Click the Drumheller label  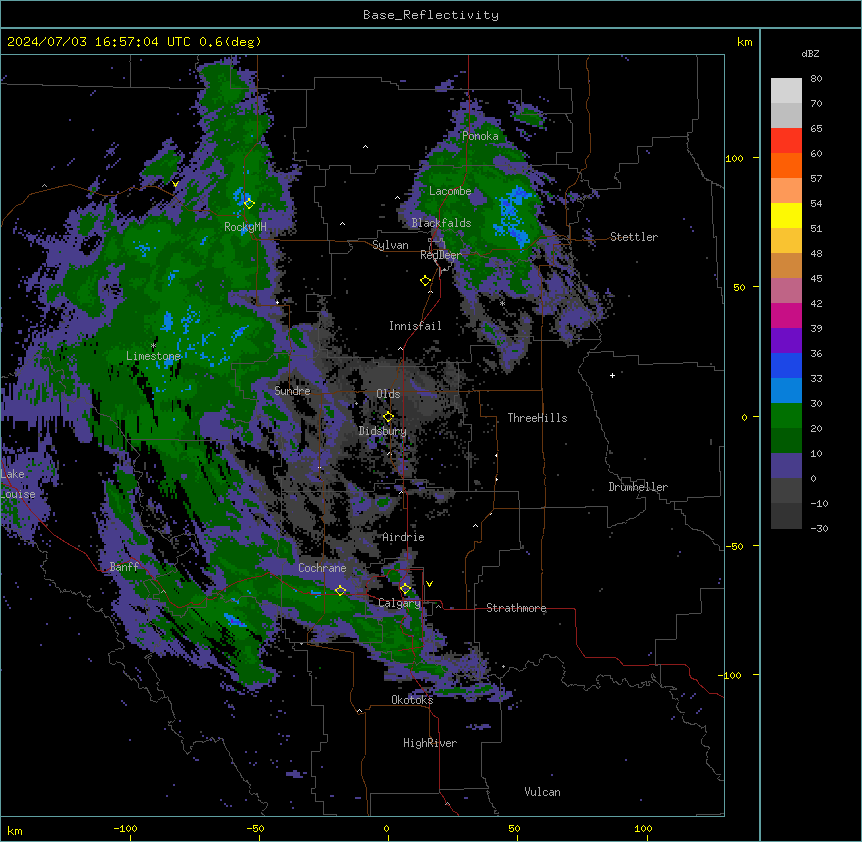click(638, 487)
